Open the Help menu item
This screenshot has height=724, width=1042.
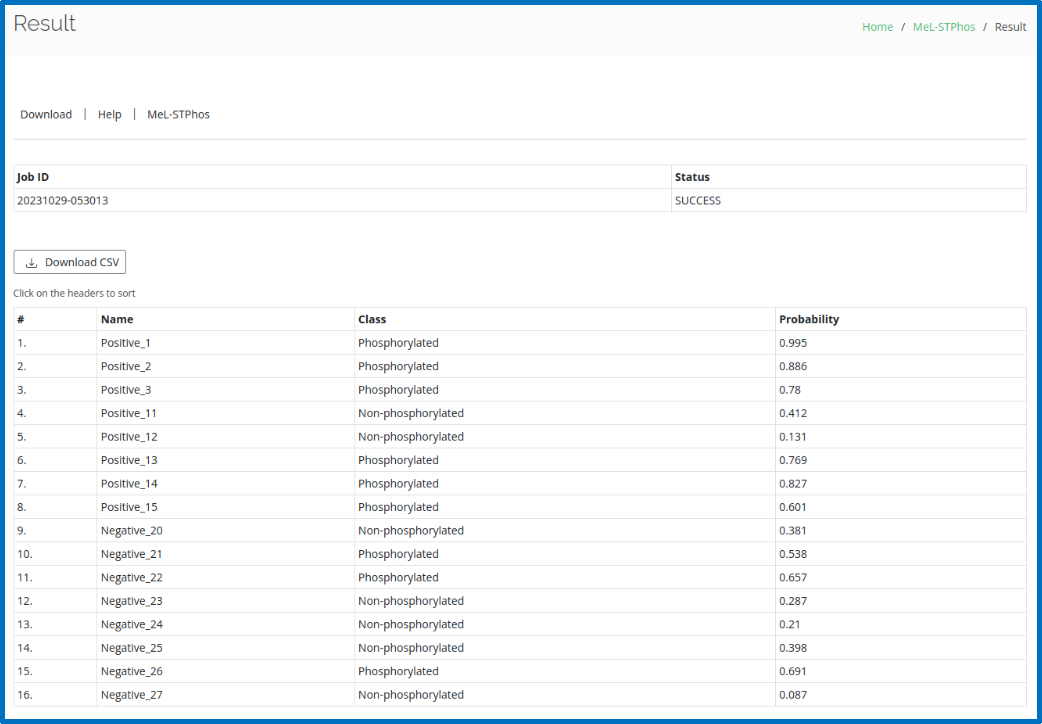click(x=110, y=114)
